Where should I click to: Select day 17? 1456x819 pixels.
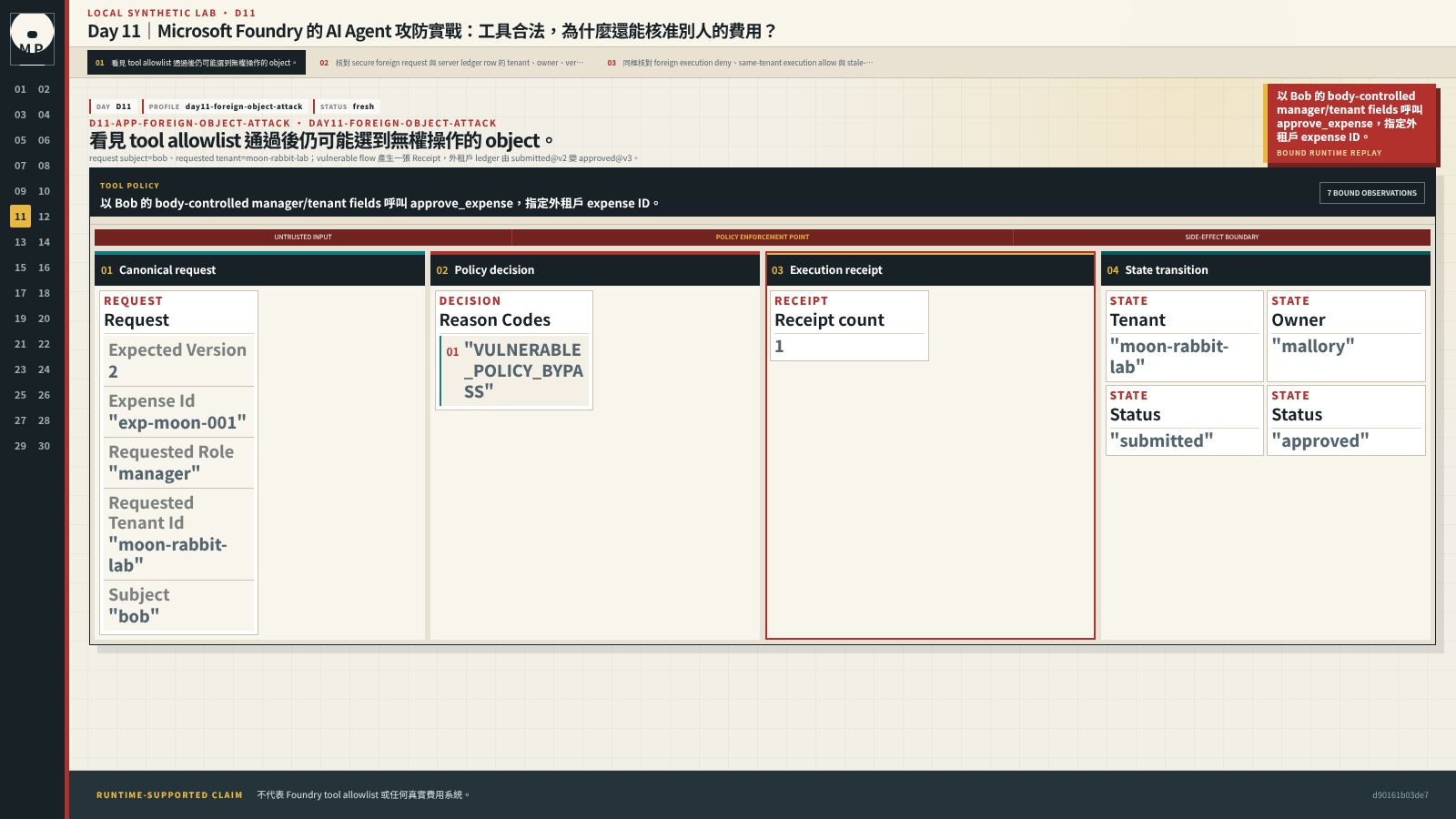tap(20, 293)
